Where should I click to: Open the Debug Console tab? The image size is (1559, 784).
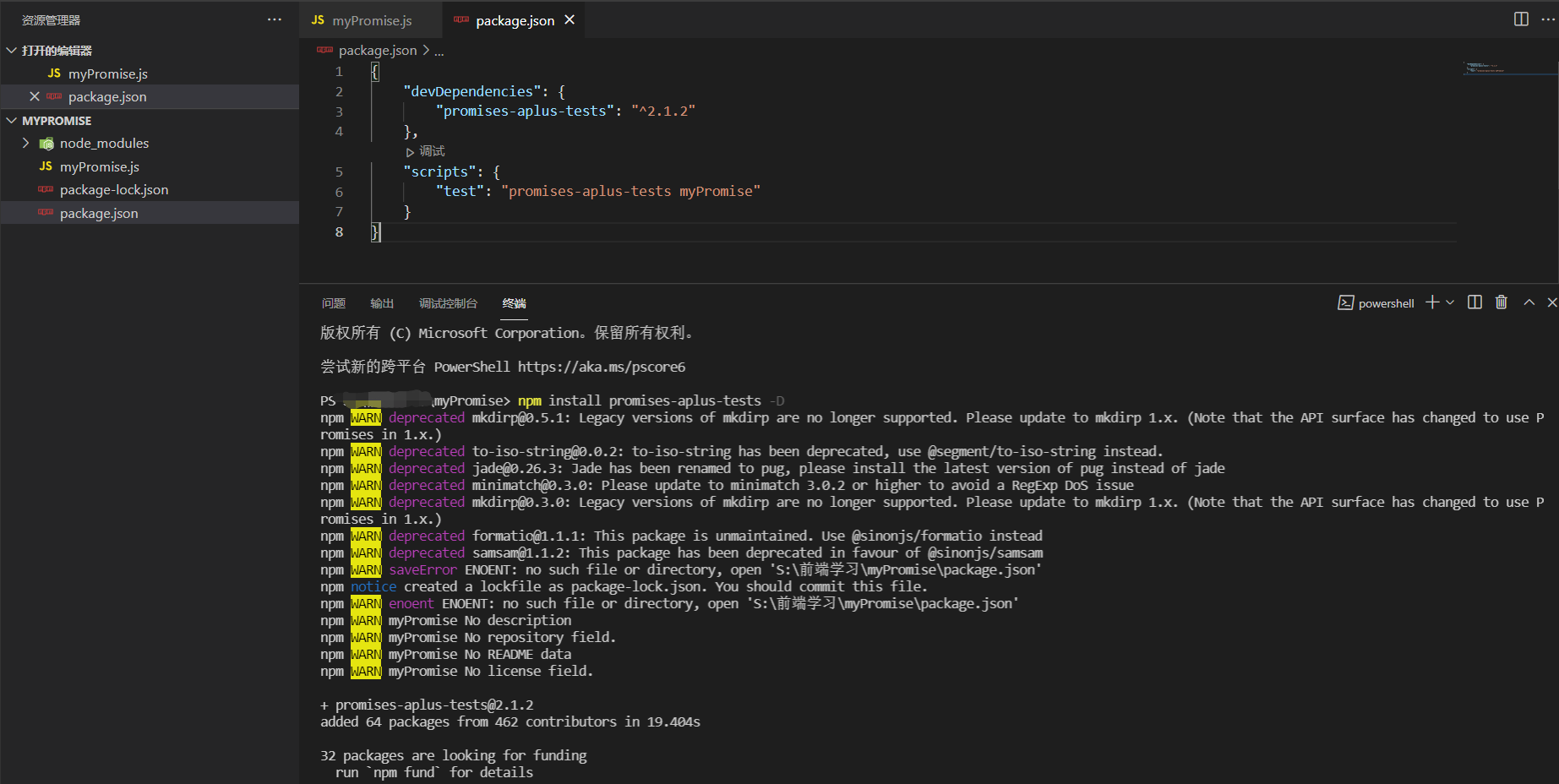pos(448,303)
